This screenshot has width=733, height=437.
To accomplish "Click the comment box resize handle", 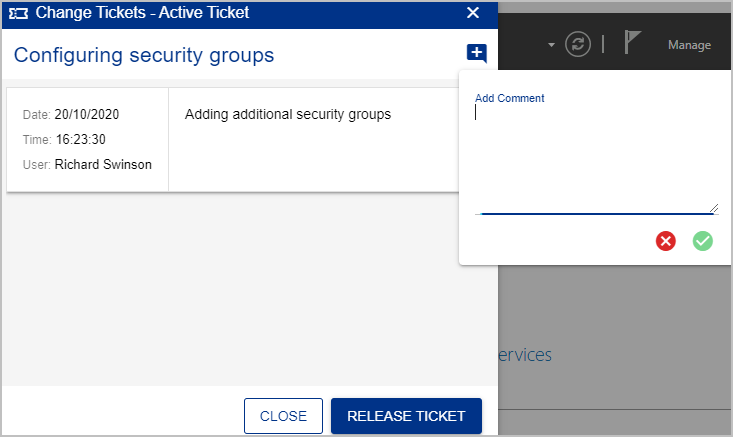I will tap(713, 208).
